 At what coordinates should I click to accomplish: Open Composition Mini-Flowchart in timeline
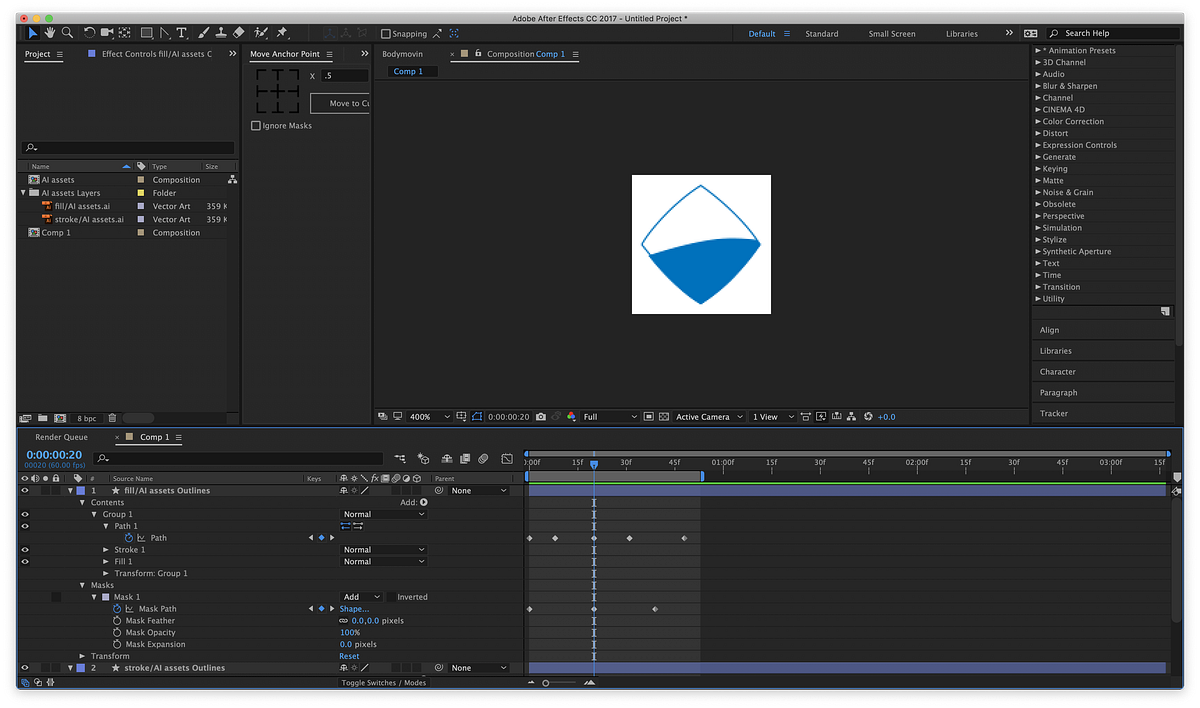pyautogui.click(x=400, y=459)
